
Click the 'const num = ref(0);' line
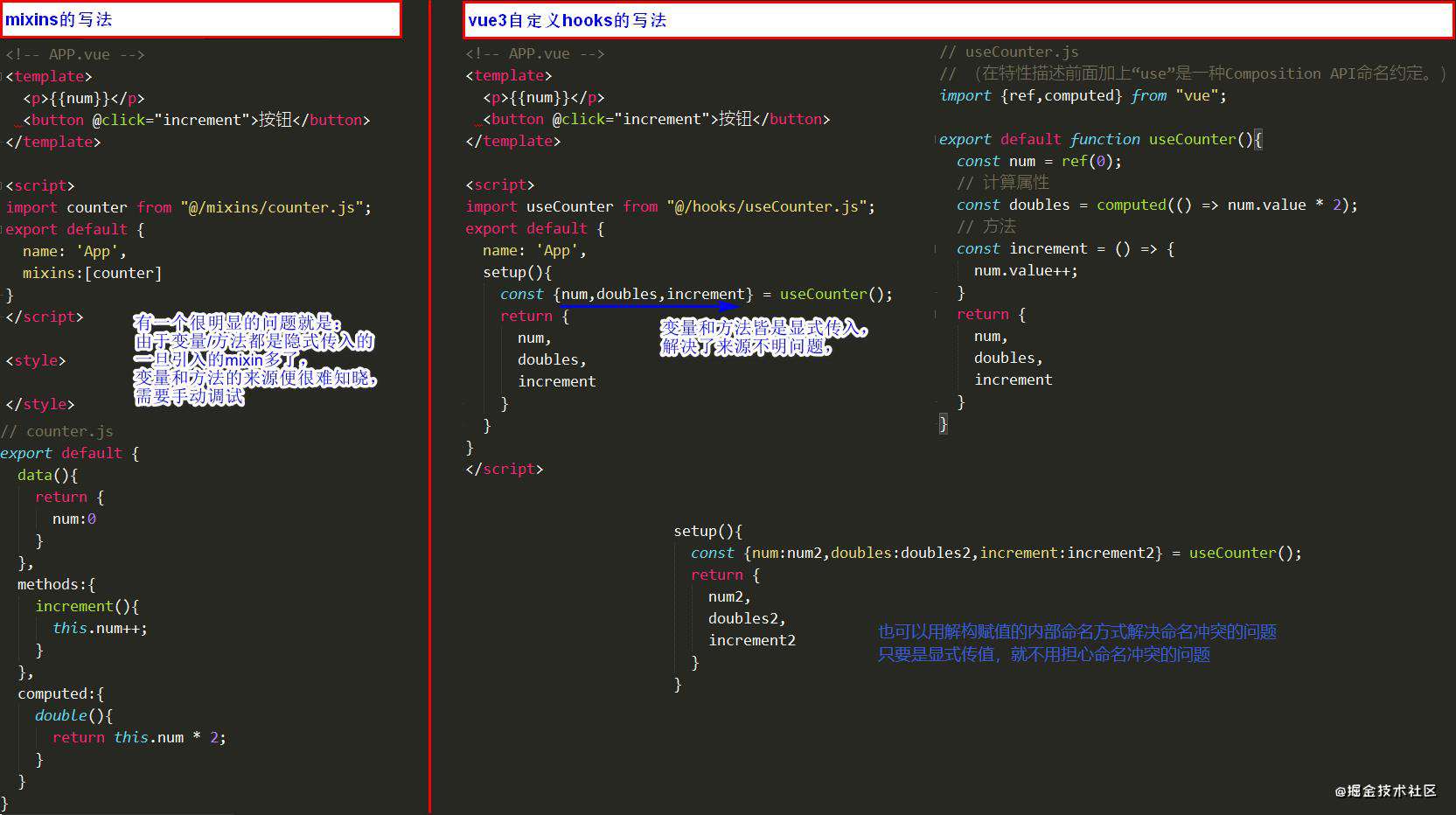click(x=1040, y=161)
